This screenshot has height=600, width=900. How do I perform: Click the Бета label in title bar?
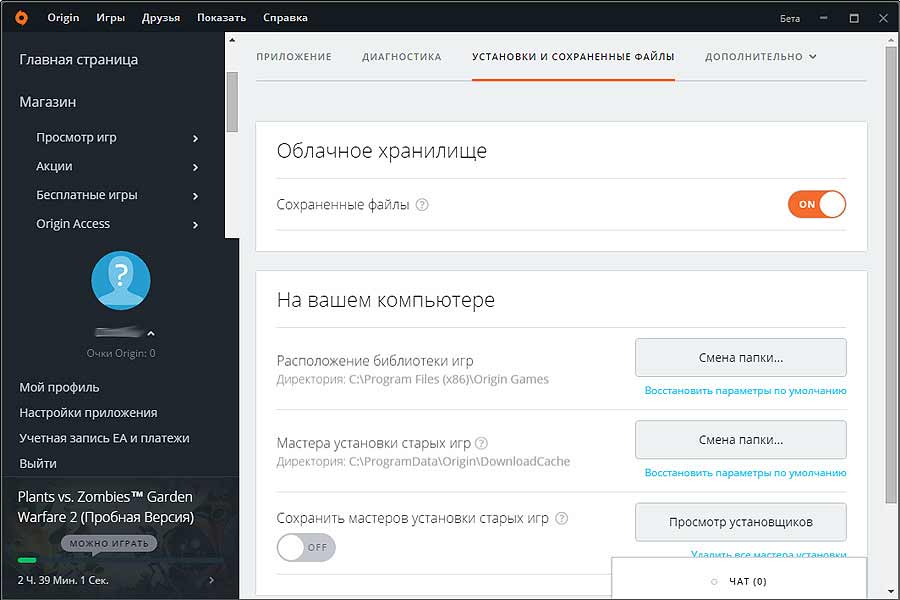coord(790,18)
